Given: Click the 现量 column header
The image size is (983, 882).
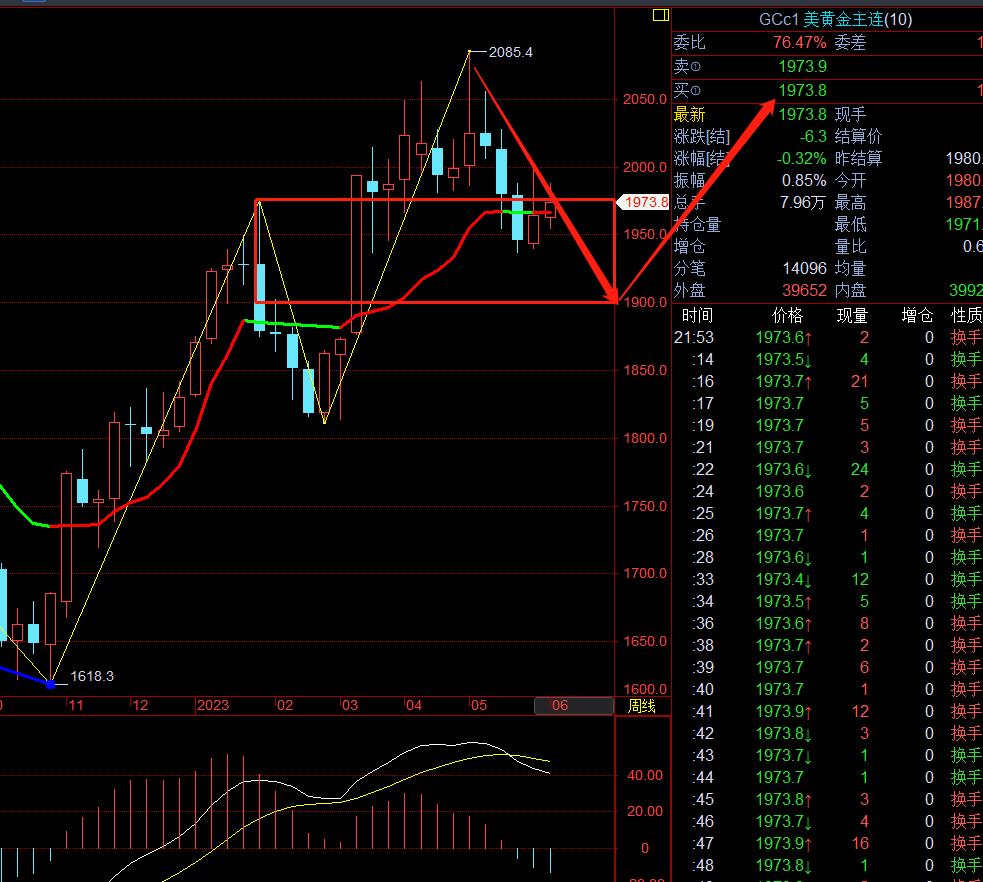Looking at the screenshot, I should (x=853, y=315).
